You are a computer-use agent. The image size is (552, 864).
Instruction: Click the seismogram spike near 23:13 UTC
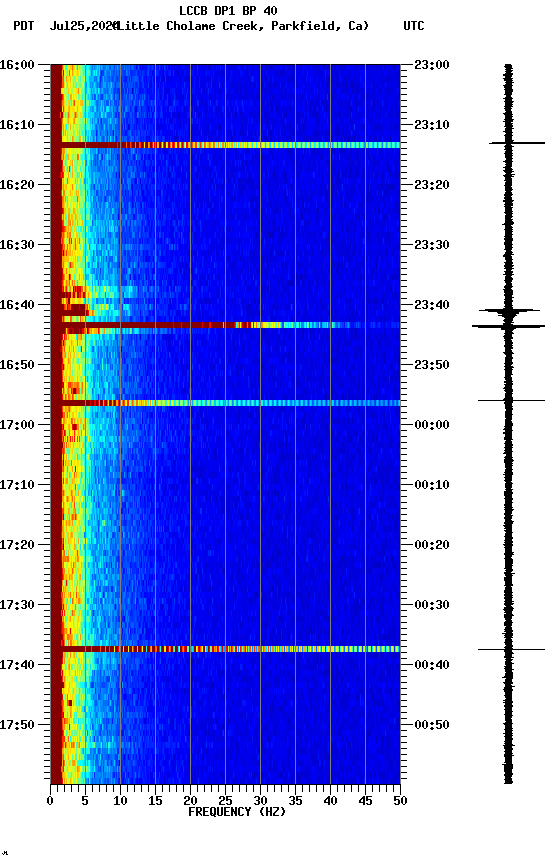point(517,143)
